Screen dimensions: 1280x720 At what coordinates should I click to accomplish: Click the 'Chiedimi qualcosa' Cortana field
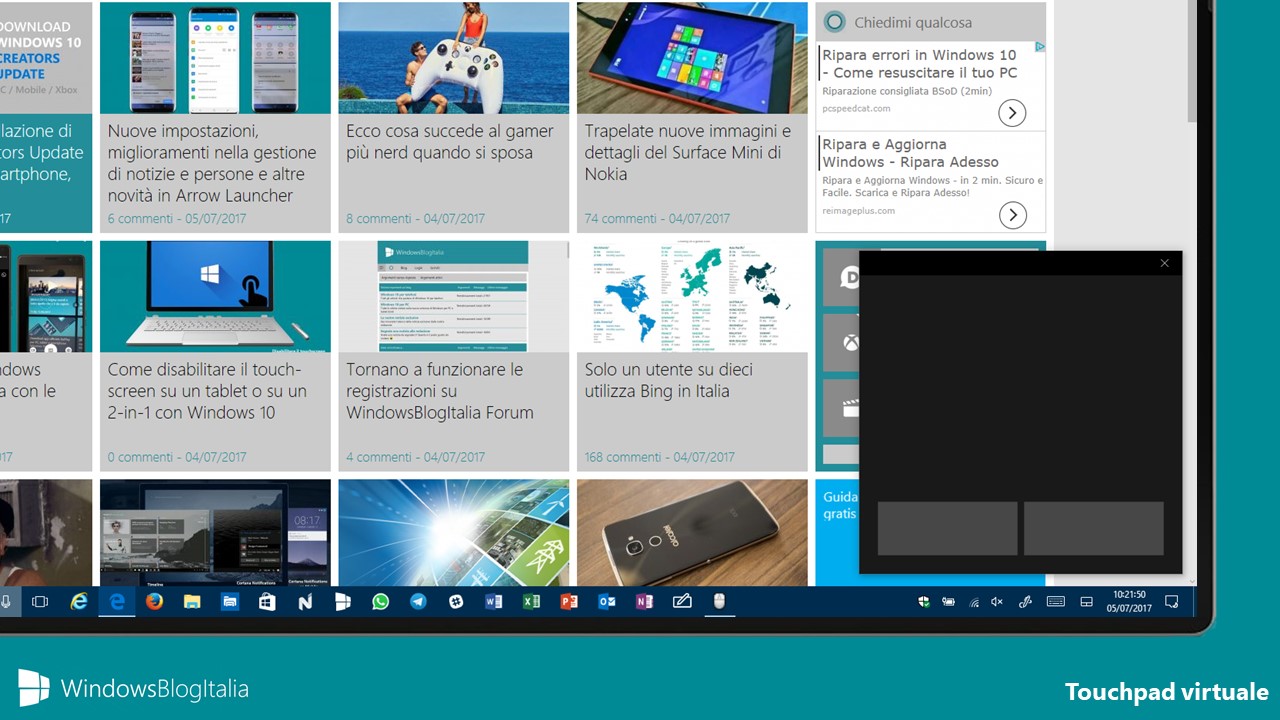coord(931,22)
